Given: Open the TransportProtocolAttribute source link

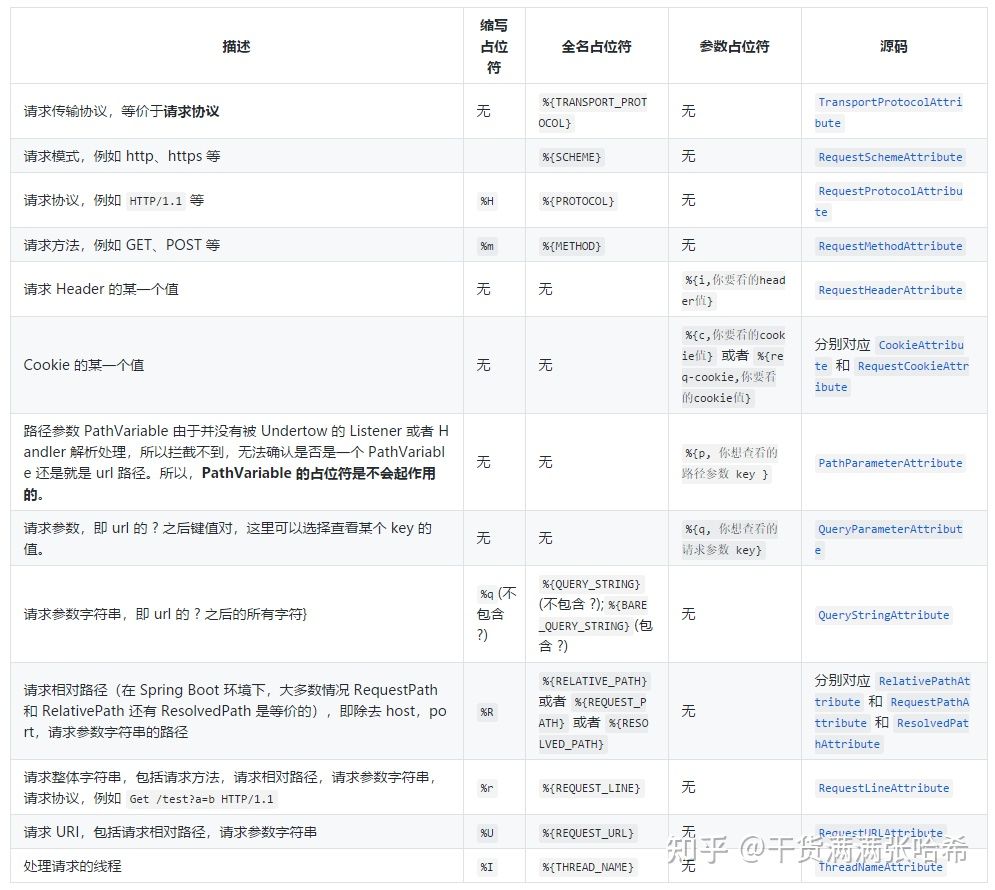Looking at the screenshot, I should tap(889, 112).
